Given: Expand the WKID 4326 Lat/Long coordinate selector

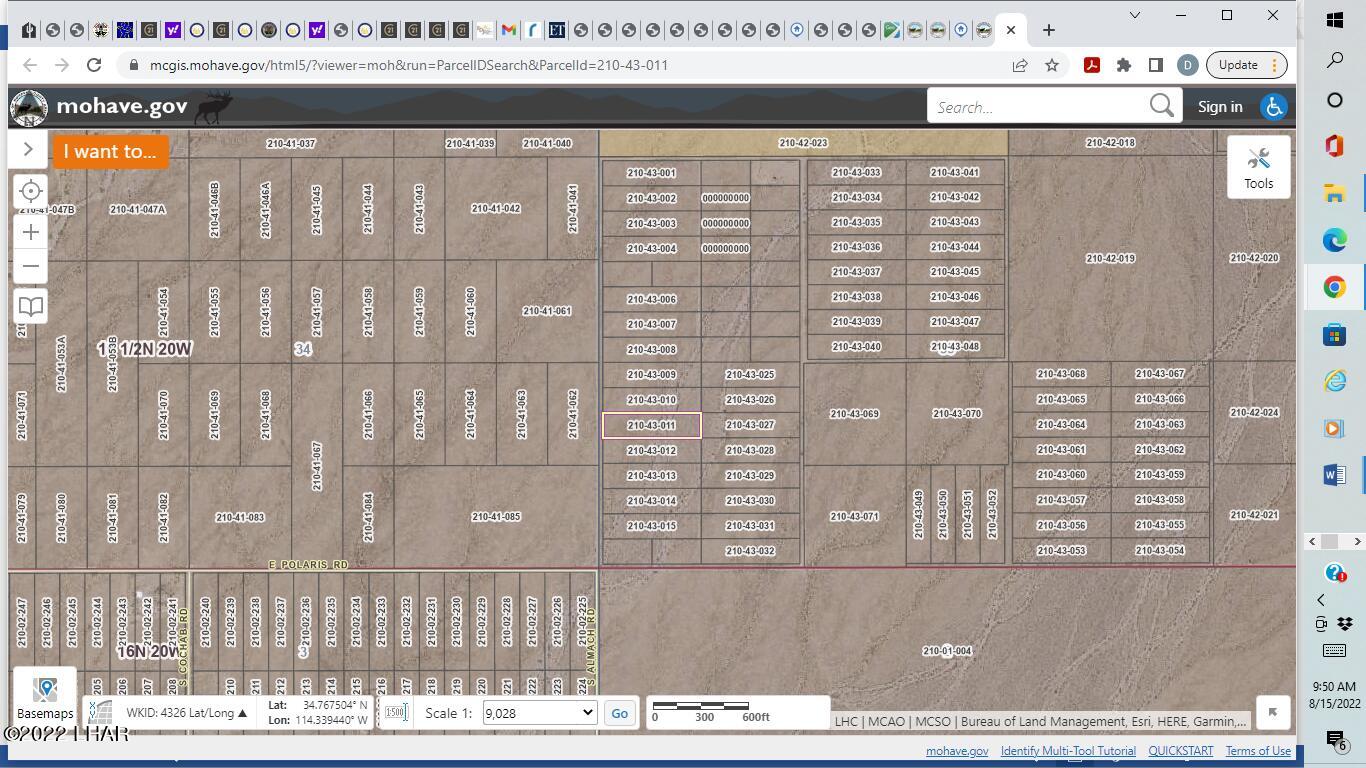Looking at the screenshot, I should click(186, 713).
